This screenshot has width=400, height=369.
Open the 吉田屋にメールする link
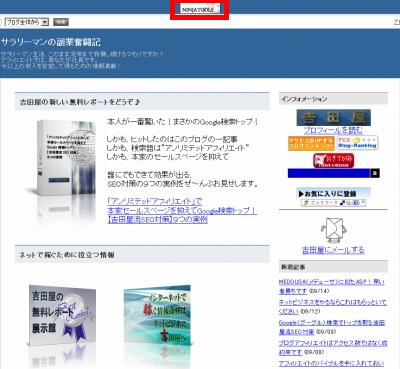pos(333,250)
